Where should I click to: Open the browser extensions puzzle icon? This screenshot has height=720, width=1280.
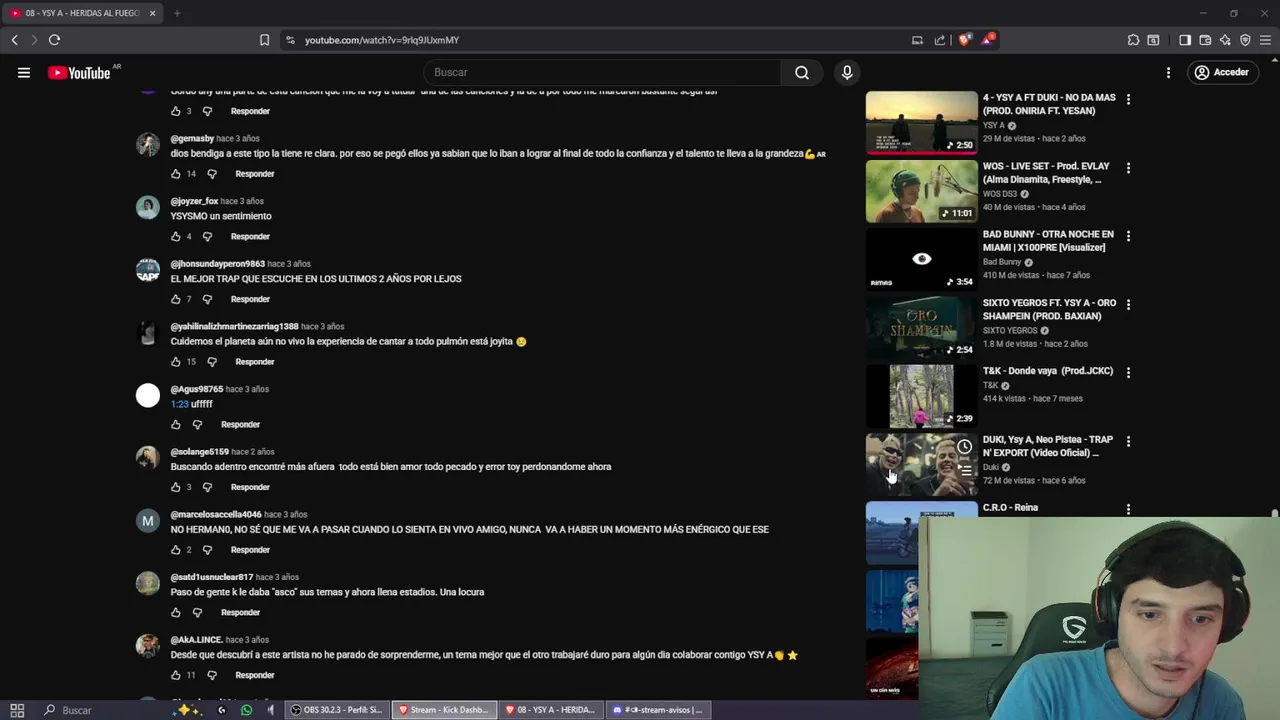tap(1133, 40)
